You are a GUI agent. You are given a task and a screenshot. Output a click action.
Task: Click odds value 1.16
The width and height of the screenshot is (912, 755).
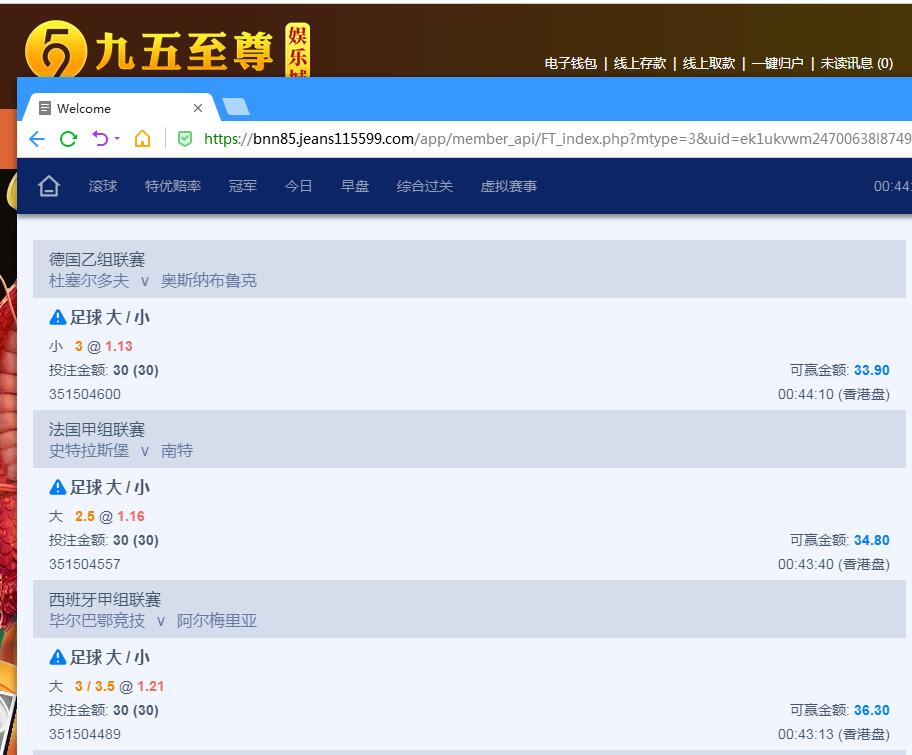(x=131, y=517)
